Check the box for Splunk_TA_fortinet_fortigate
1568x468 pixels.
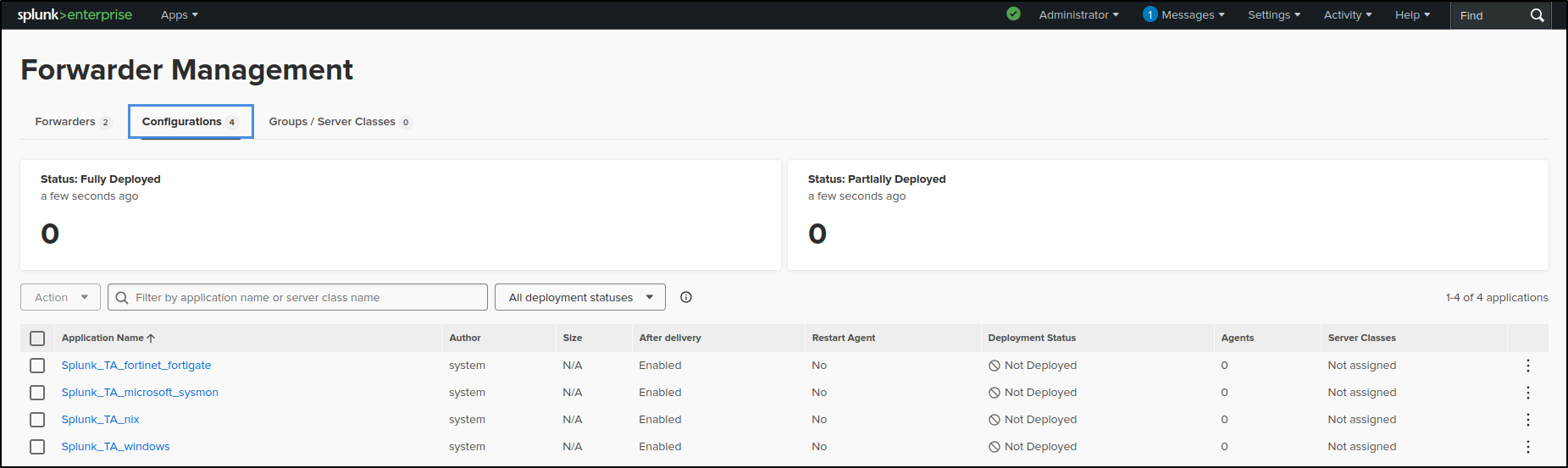coord(37,366)
